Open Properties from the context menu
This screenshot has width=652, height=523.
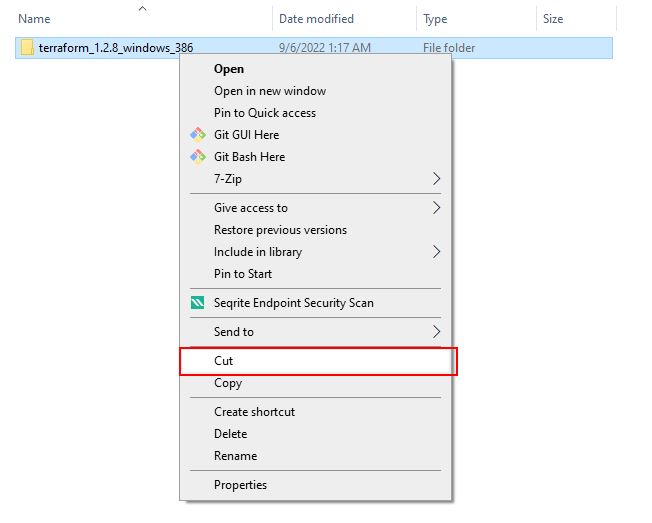(241, 485)
